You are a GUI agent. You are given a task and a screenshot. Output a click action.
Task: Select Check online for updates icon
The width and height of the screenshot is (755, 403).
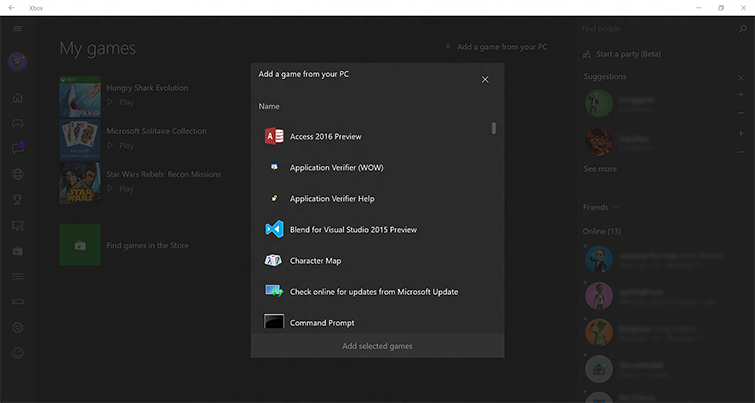click(x=274, y=291)
